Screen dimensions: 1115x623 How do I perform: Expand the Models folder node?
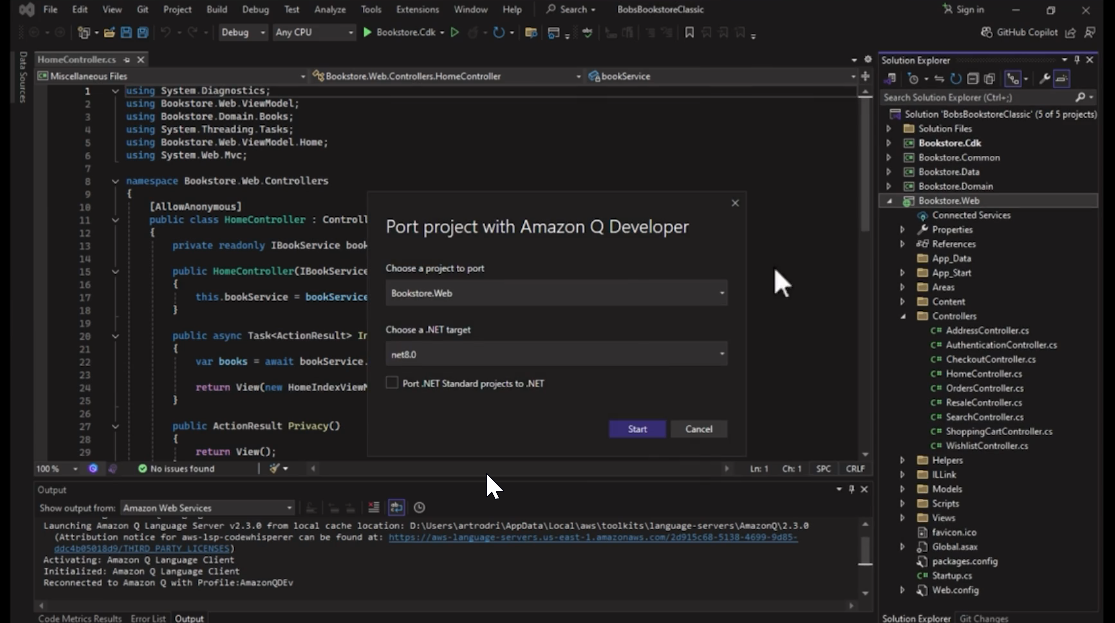(903, 489)
